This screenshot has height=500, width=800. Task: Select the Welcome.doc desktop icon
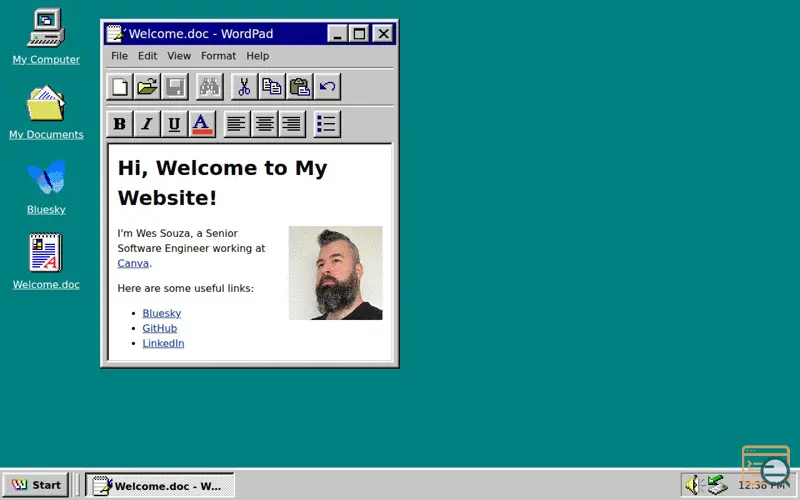tap(46, 262)
